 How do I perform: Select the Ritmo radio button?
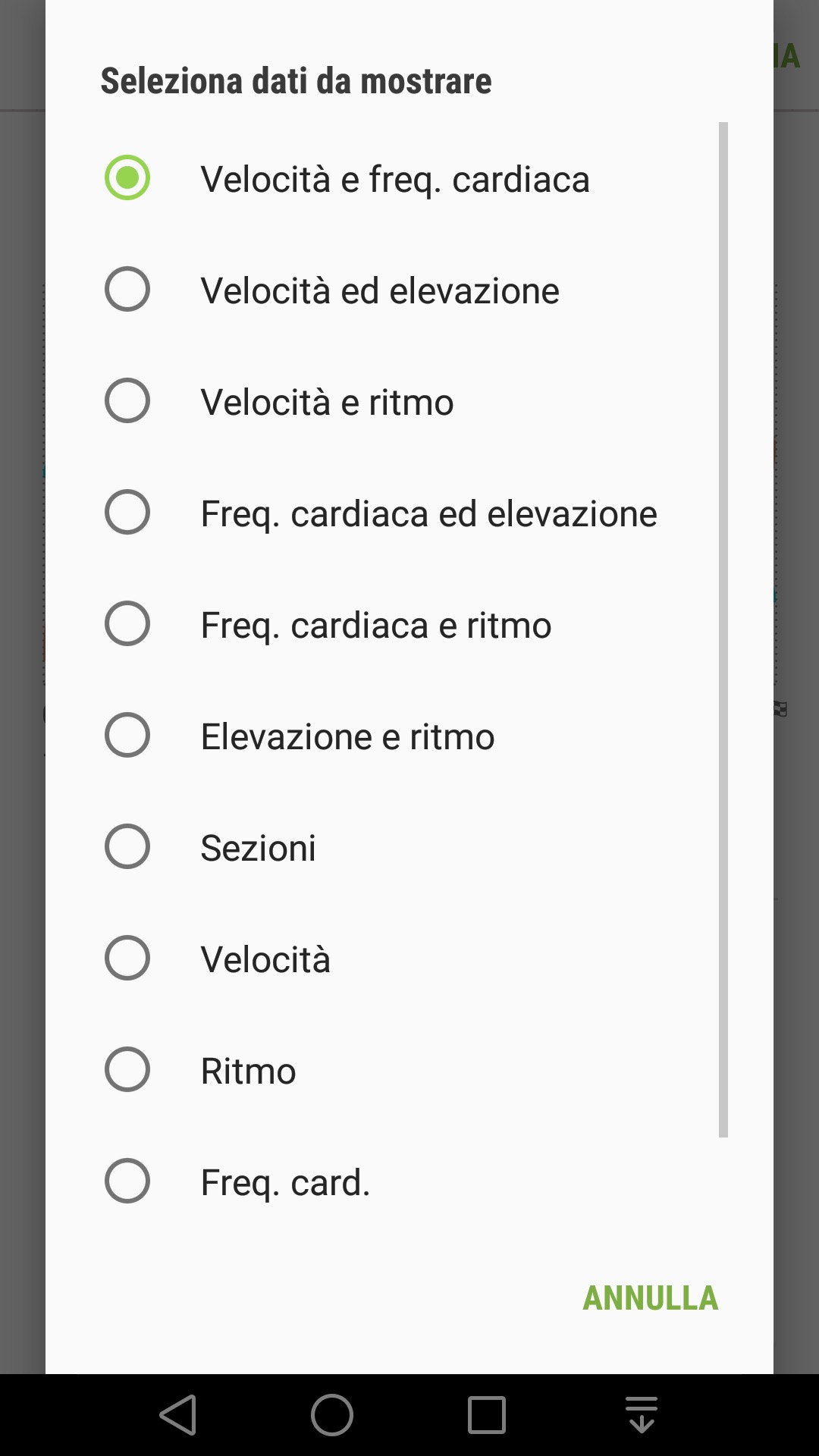point(127,1069)
